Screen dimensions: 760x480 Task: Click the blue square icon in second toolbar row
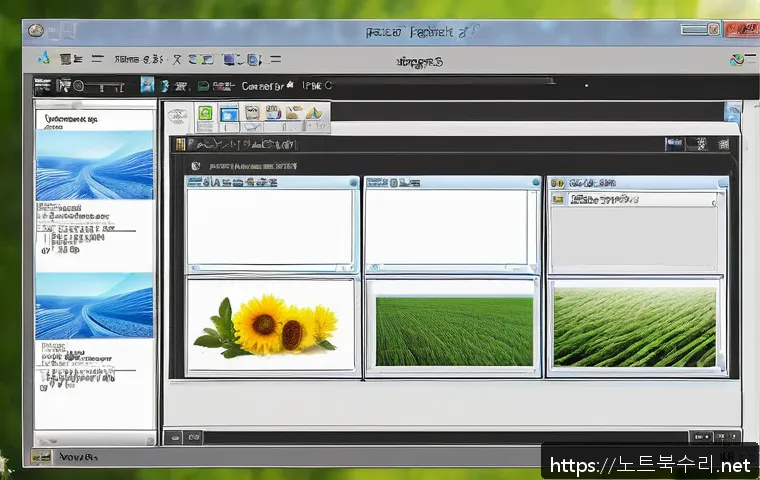[147, 86]
